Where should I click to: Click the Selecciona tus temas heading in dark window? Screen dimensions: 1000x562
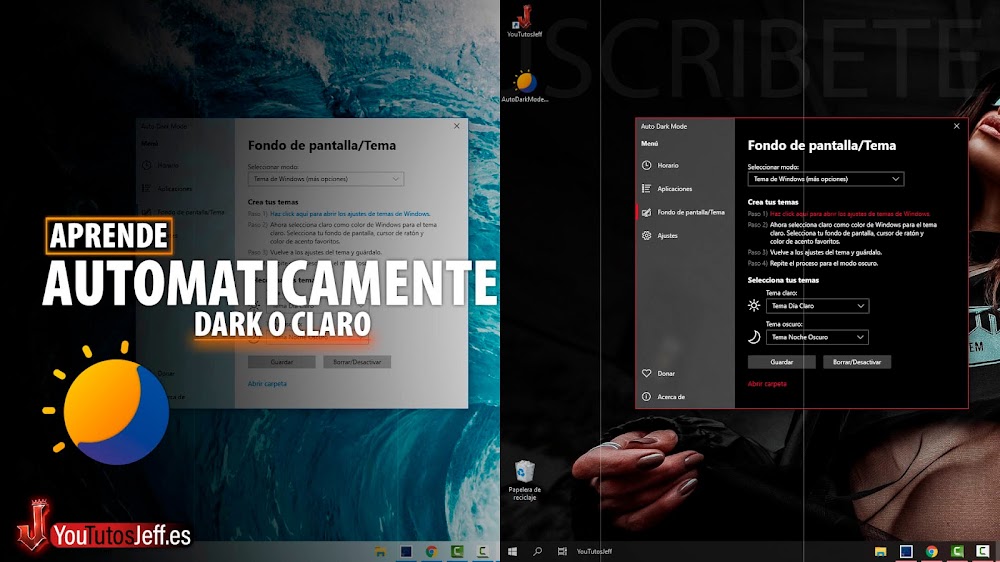click(x=783, y=280)
